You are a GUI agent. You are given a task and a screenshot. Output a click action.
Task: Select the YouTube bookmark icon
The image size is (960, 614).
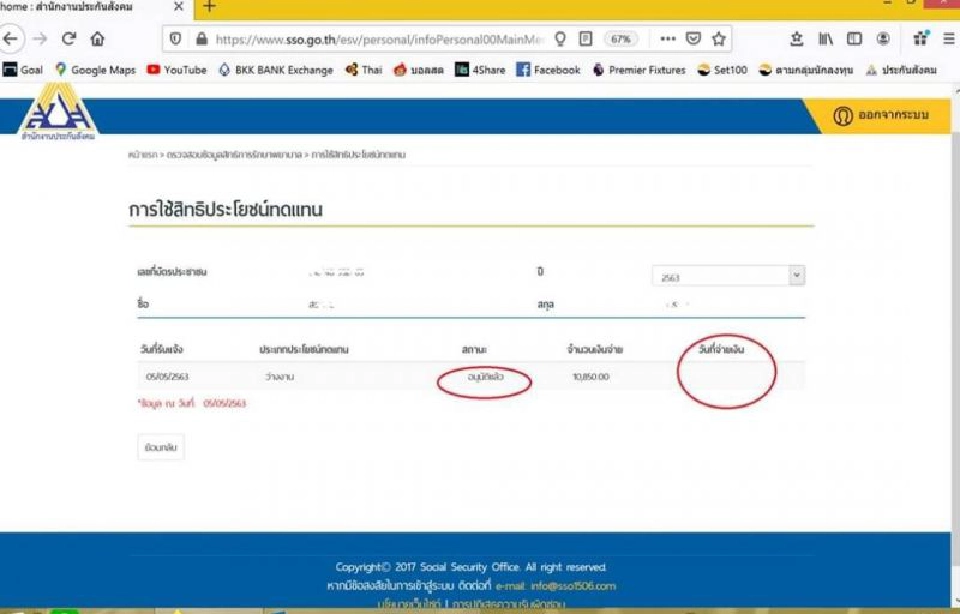coord(151,71)
